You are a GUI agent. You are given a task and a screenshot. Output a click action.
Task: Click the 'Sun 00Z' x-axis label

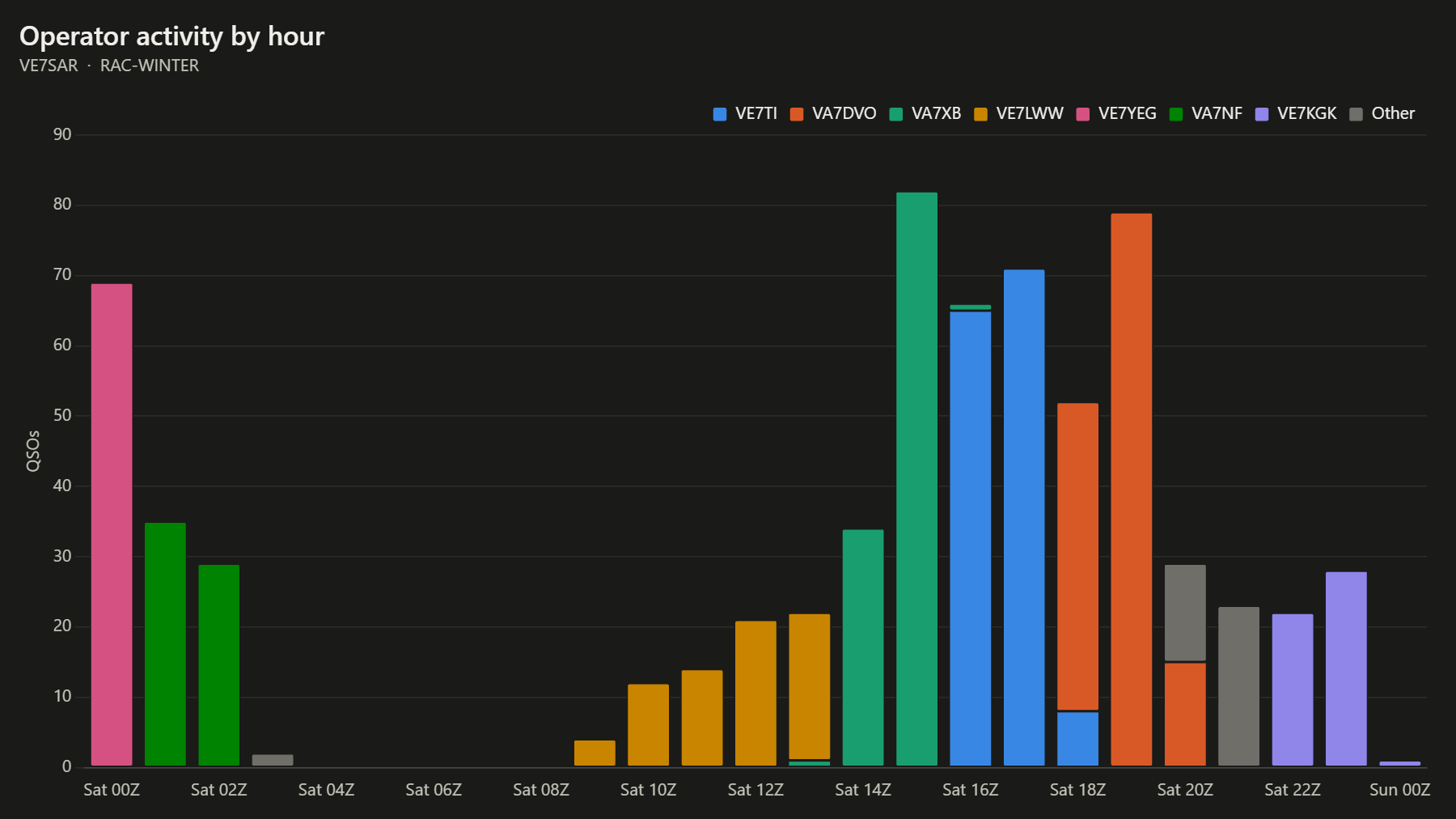click(x=1399, y=790)
